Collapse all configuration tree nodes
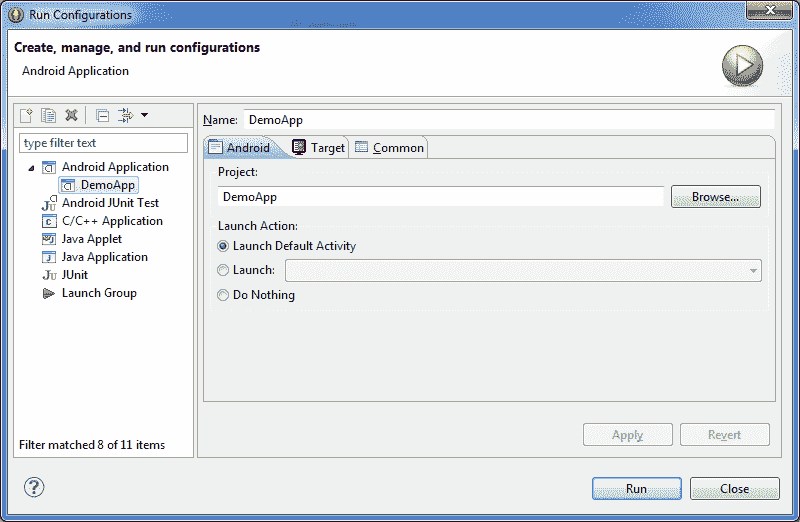 point(103,116)
